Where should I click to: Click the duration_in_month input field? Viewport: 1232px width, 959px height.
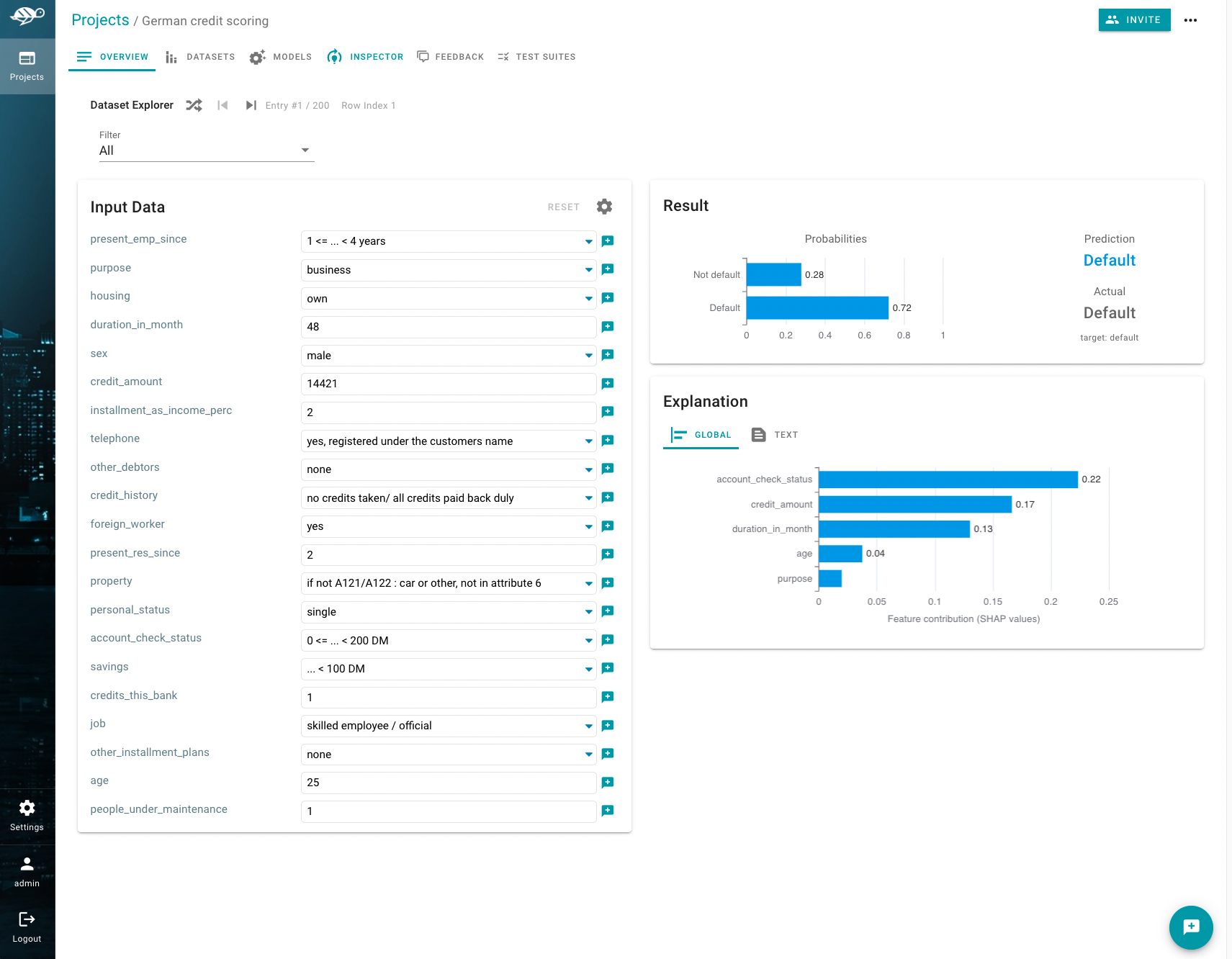click(446, 326)
